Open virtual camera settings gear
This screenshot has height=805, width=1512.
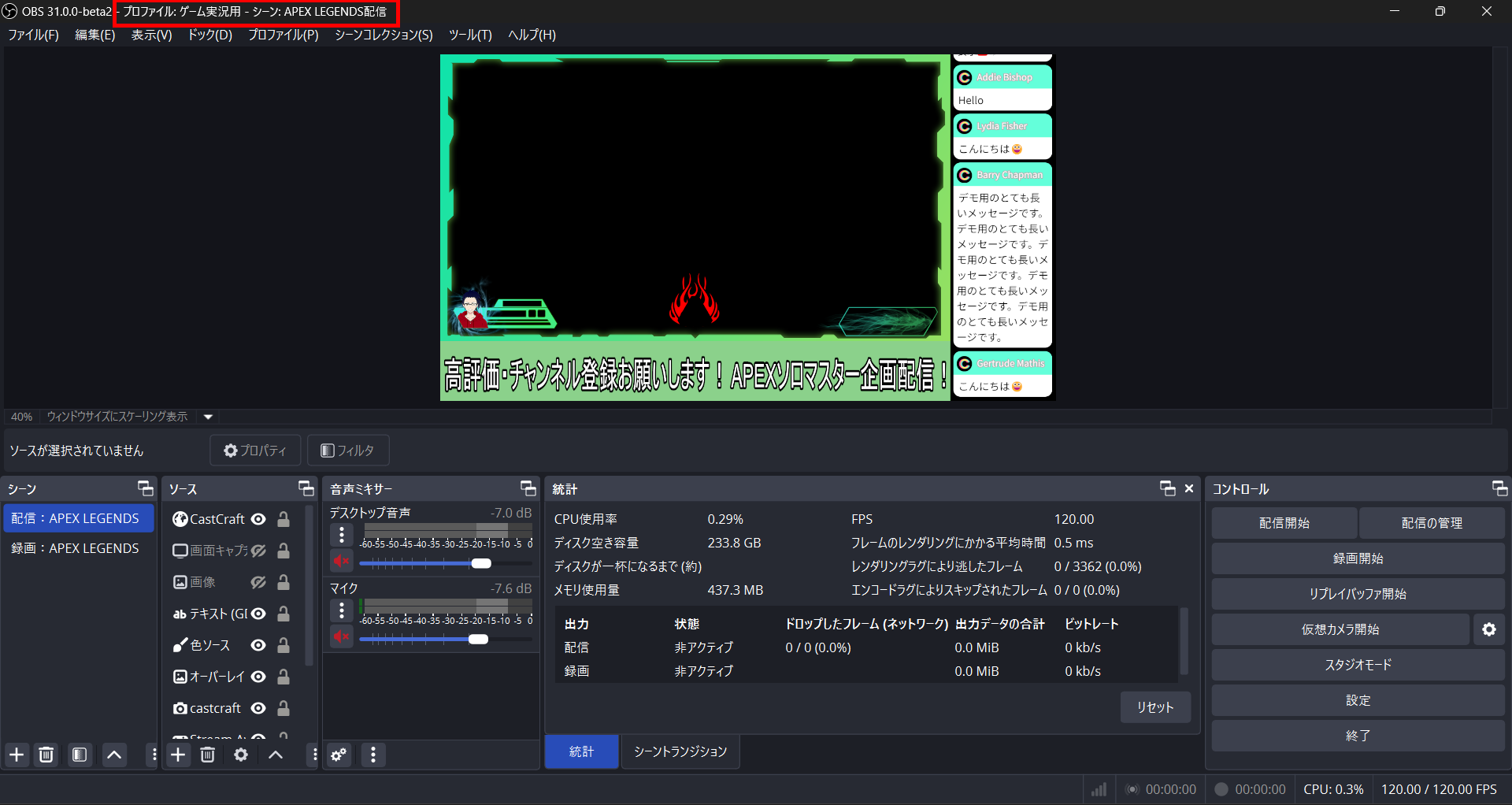1488,629
